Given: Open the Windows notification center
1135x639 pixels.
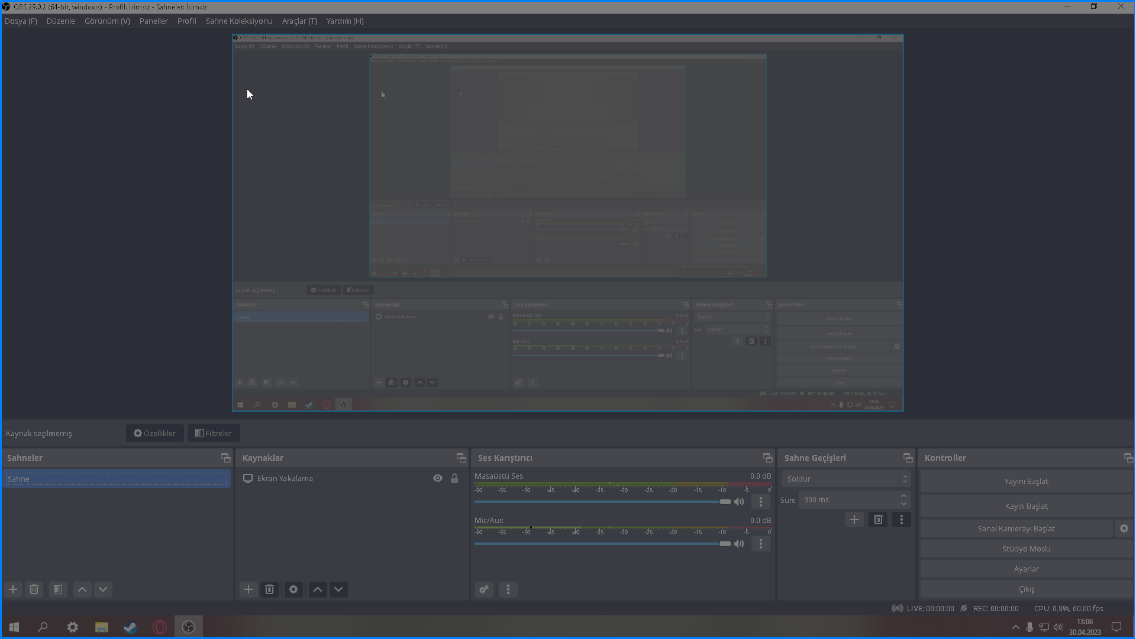Looking at the screenshot, I should [1116, 627].
